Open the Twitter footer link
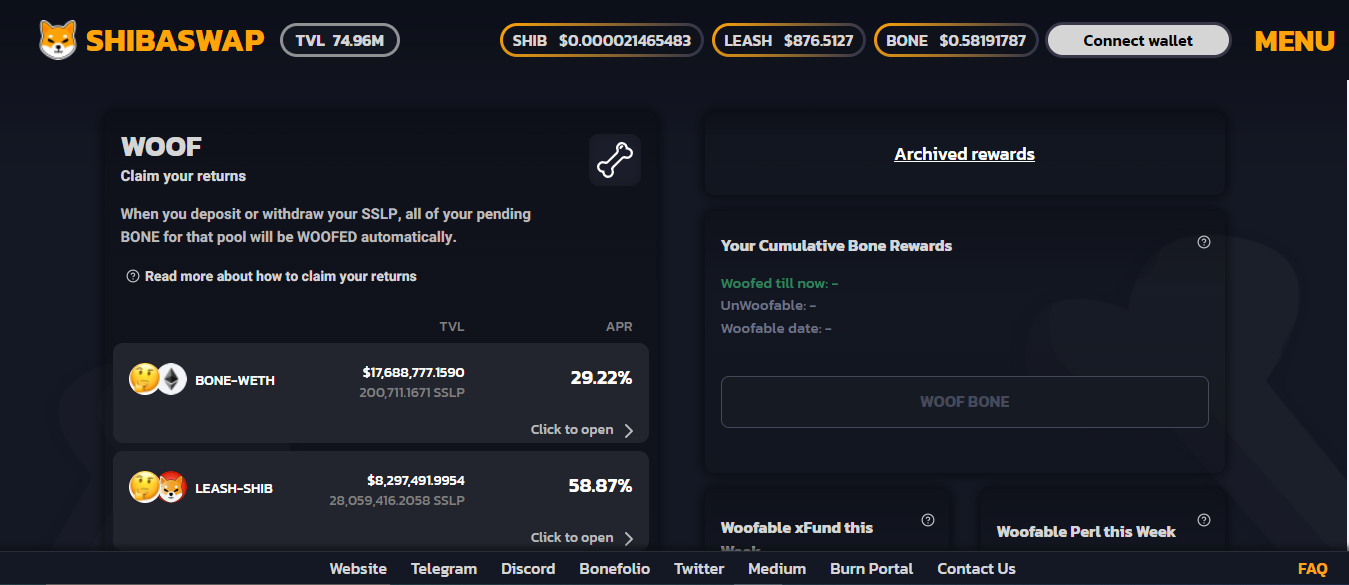The height and width of the screenshot is (585, 1349). [x=699, y=568]
